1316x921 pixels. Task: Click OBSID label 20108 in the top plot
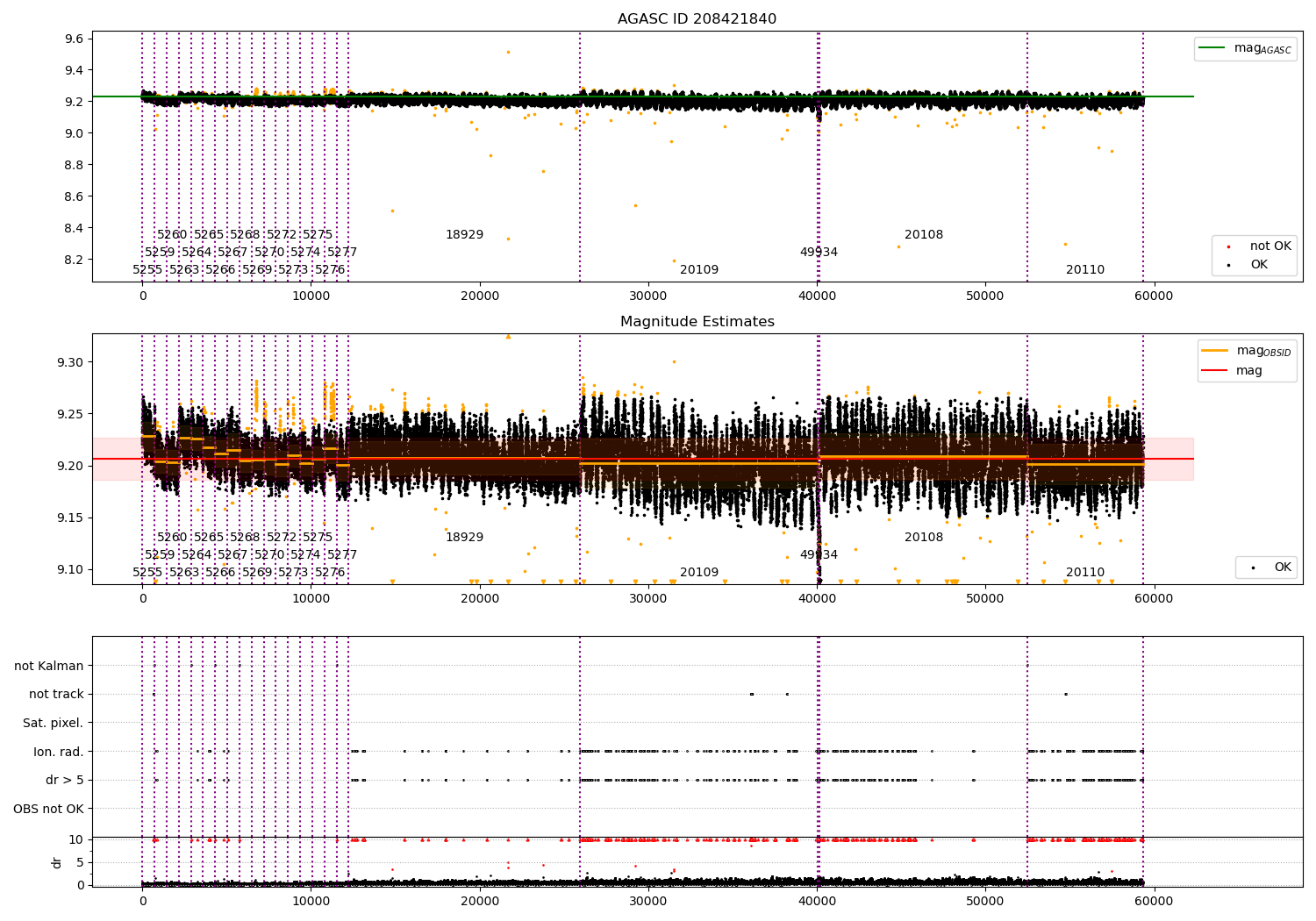click(x=924, y=234)
